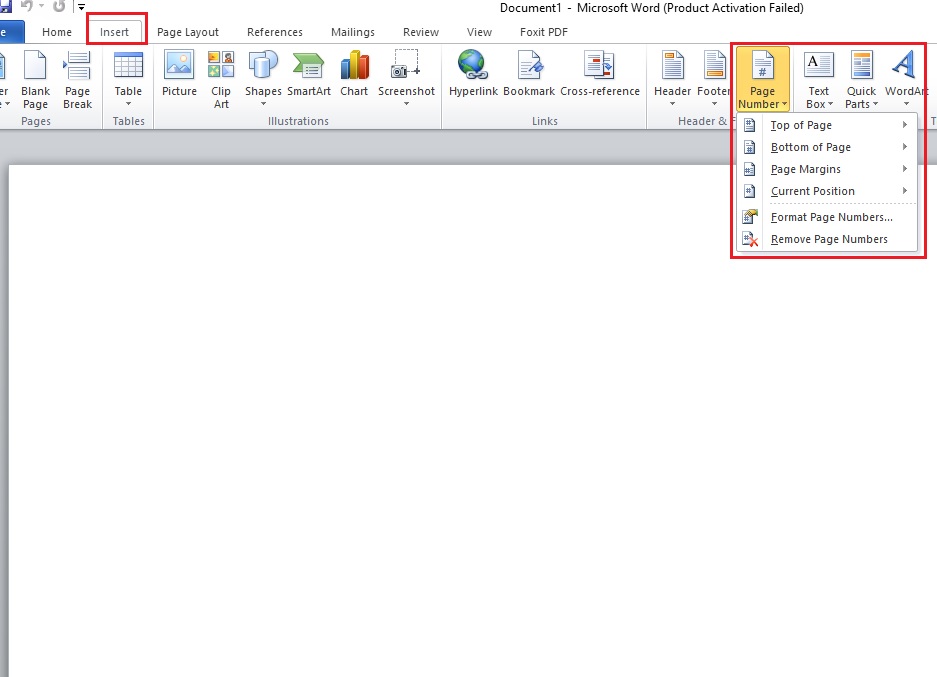Screen dimensions: 937x677
Task: Open the Table dropdown arrow
Action: tap(128, 104)
